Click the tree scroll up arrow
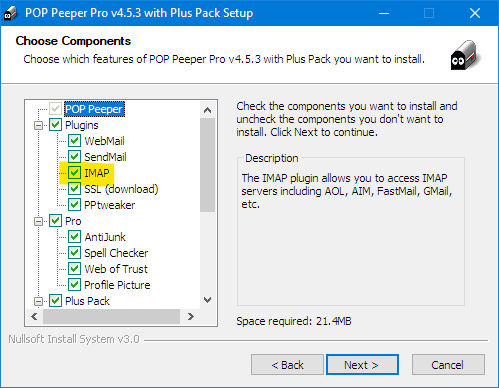 208,110
